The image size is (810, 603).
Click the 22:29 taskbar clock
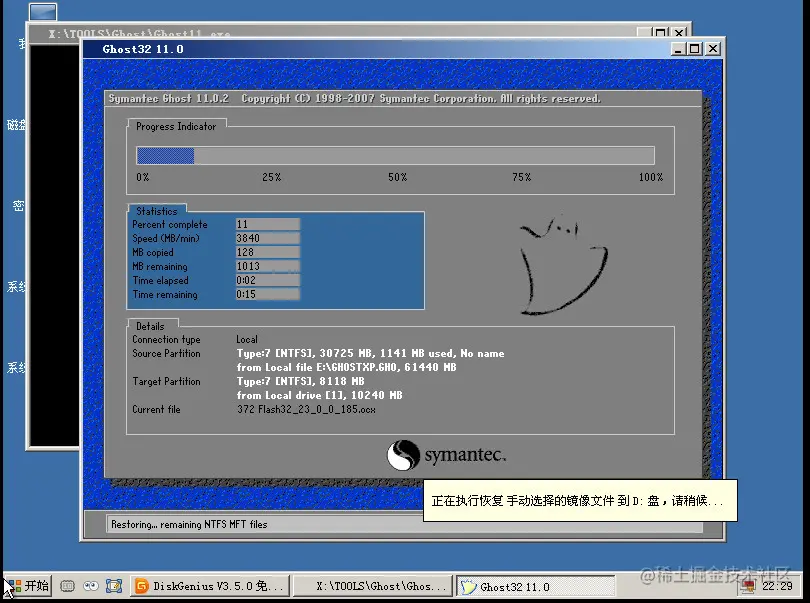777,586
